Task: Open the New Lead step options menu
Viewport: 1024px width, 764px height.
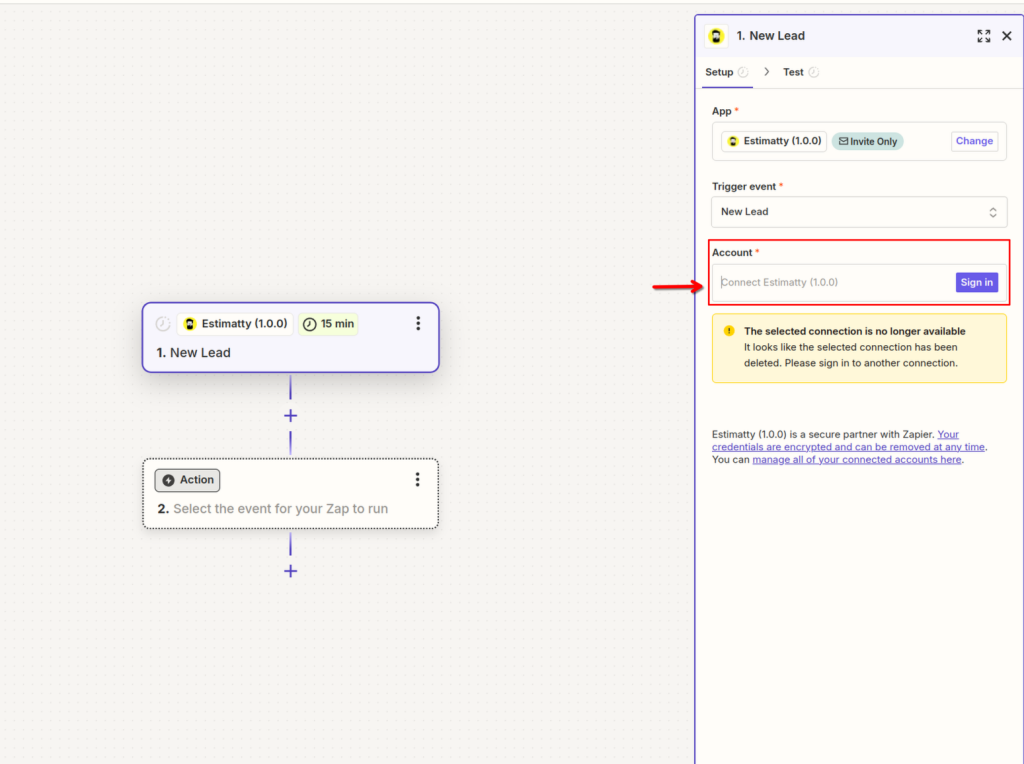Action: pyautogui.click(x=418, y=323)
